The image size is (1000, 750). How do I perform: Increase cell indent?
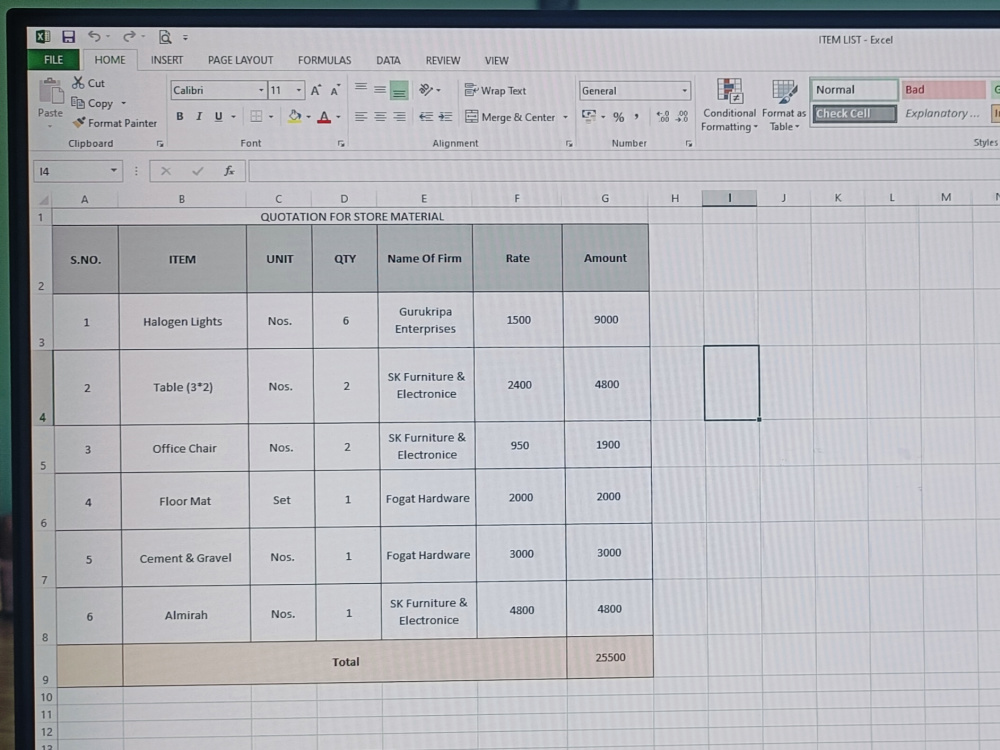click(x=445, y=117)
